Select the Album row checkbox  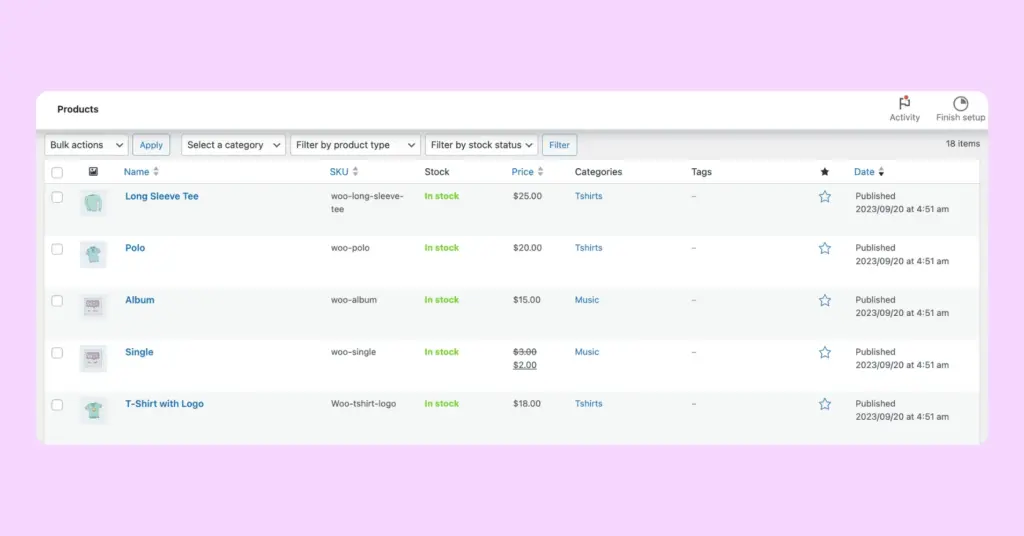(x=57, y=301)
